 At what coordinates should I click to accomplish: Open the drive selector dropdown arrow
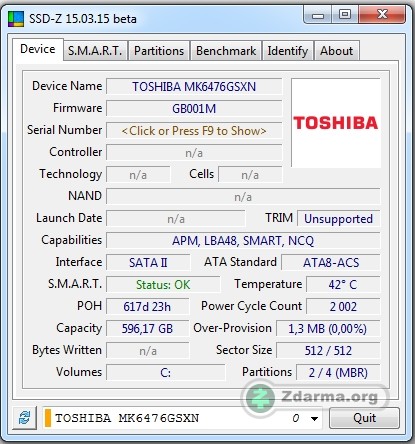[x=314, y=418]
